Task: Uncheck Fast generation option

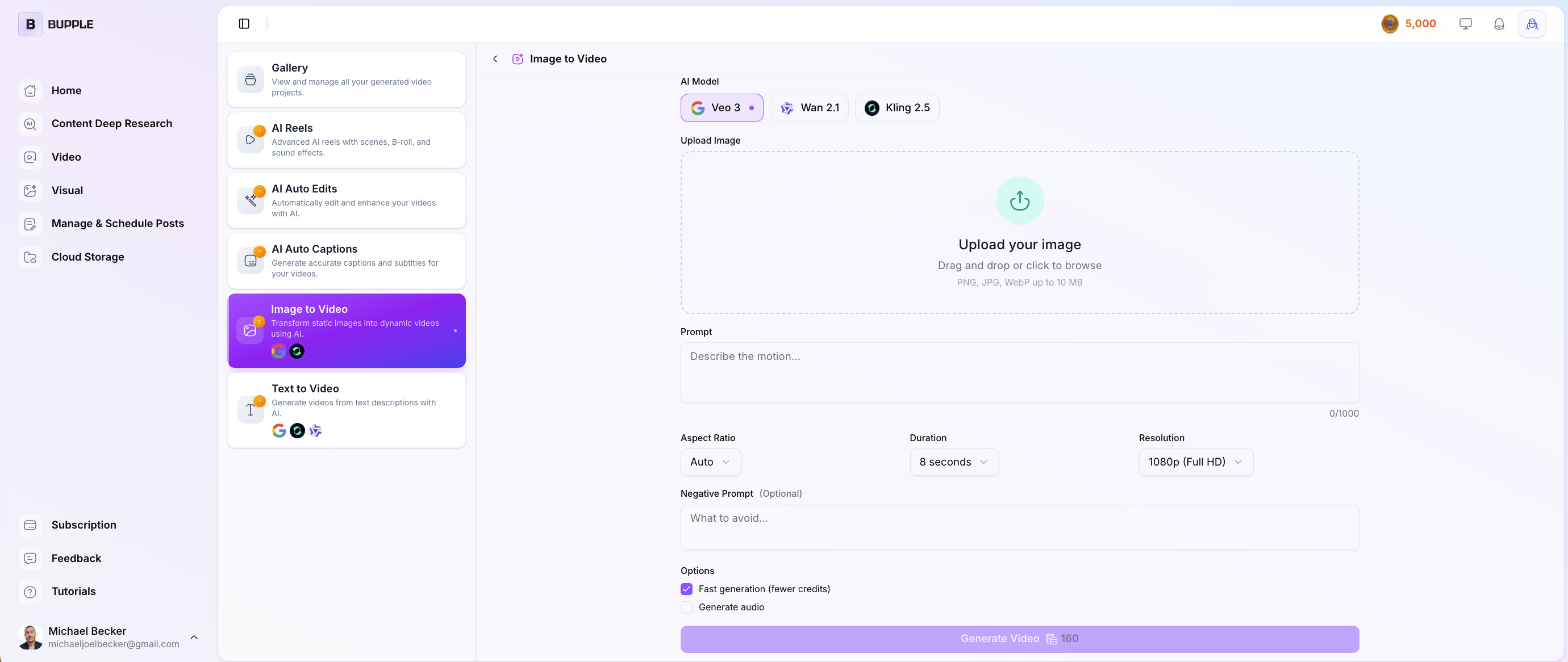Action: tap(687, 589)
